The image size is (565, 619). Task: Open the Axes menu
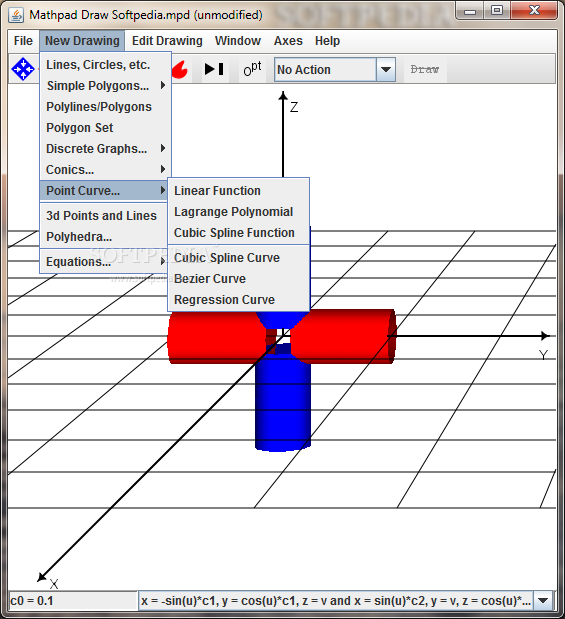tap(288, 41)
